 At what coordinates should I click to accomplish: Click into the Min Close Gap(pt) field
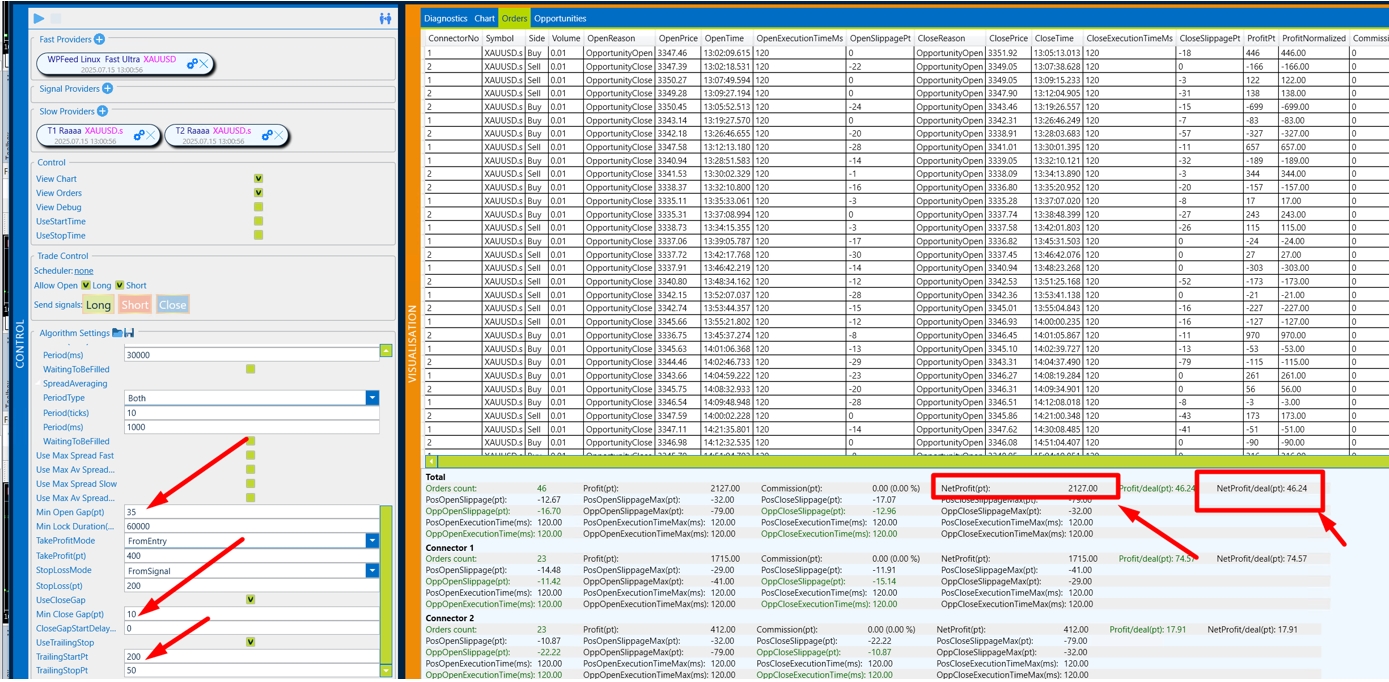pyautogui.click(x=251, y=613)
